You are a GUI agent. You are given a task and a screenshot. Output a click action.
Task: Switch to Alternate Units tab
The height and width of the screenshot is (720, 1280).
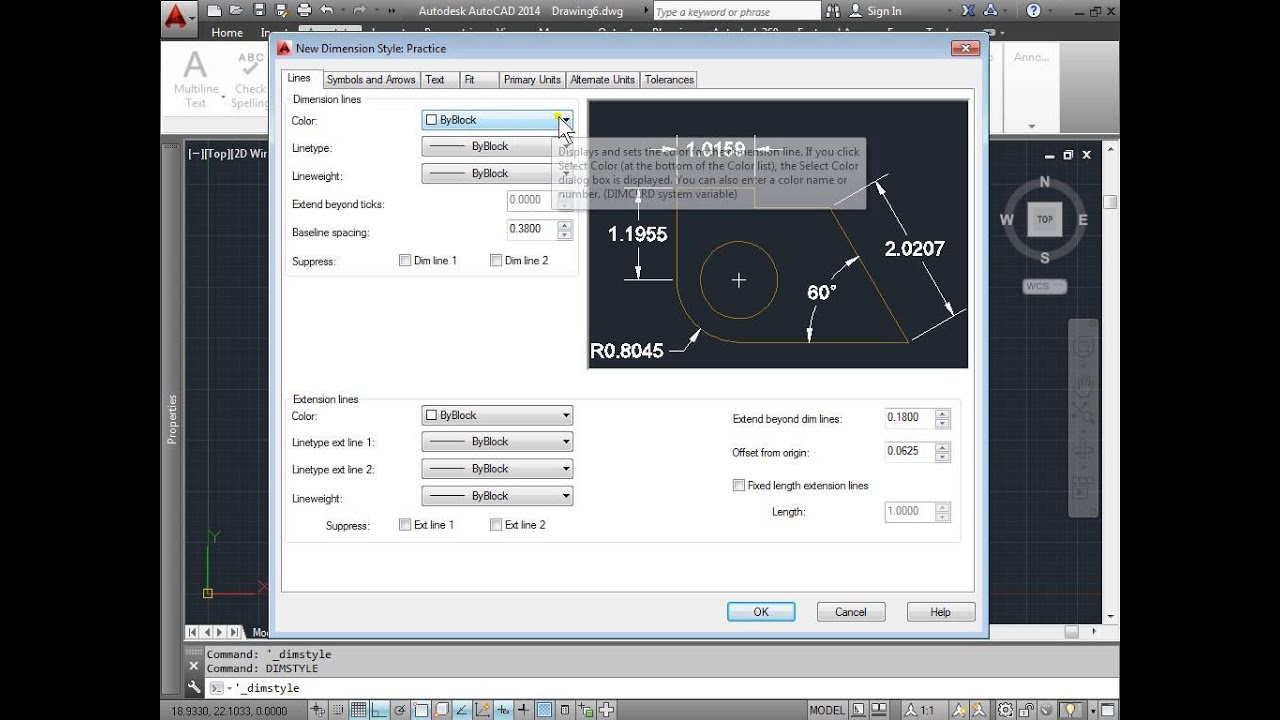tap(603, 80)
